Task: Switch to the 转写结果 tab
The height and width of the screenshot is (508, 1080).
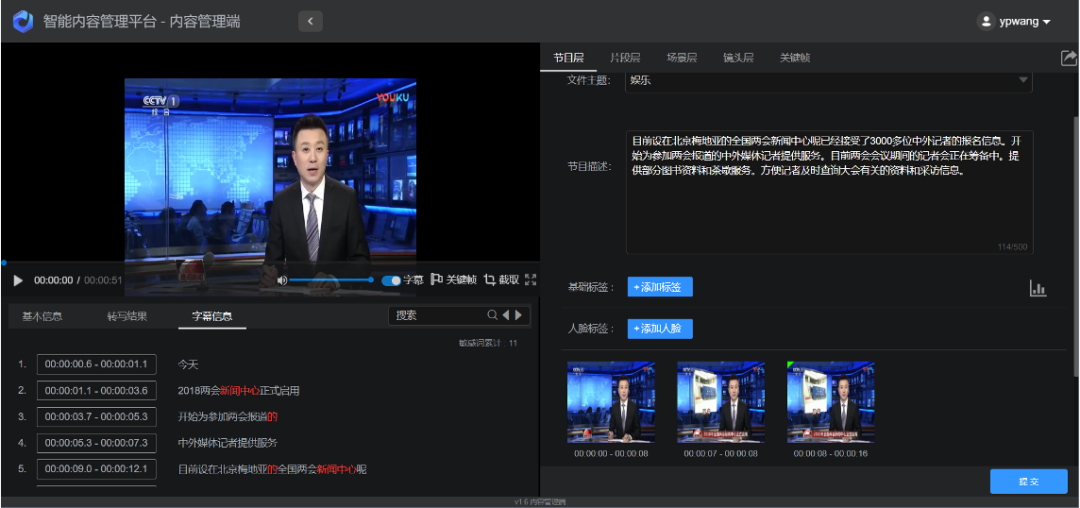Action: click(127, 316)
